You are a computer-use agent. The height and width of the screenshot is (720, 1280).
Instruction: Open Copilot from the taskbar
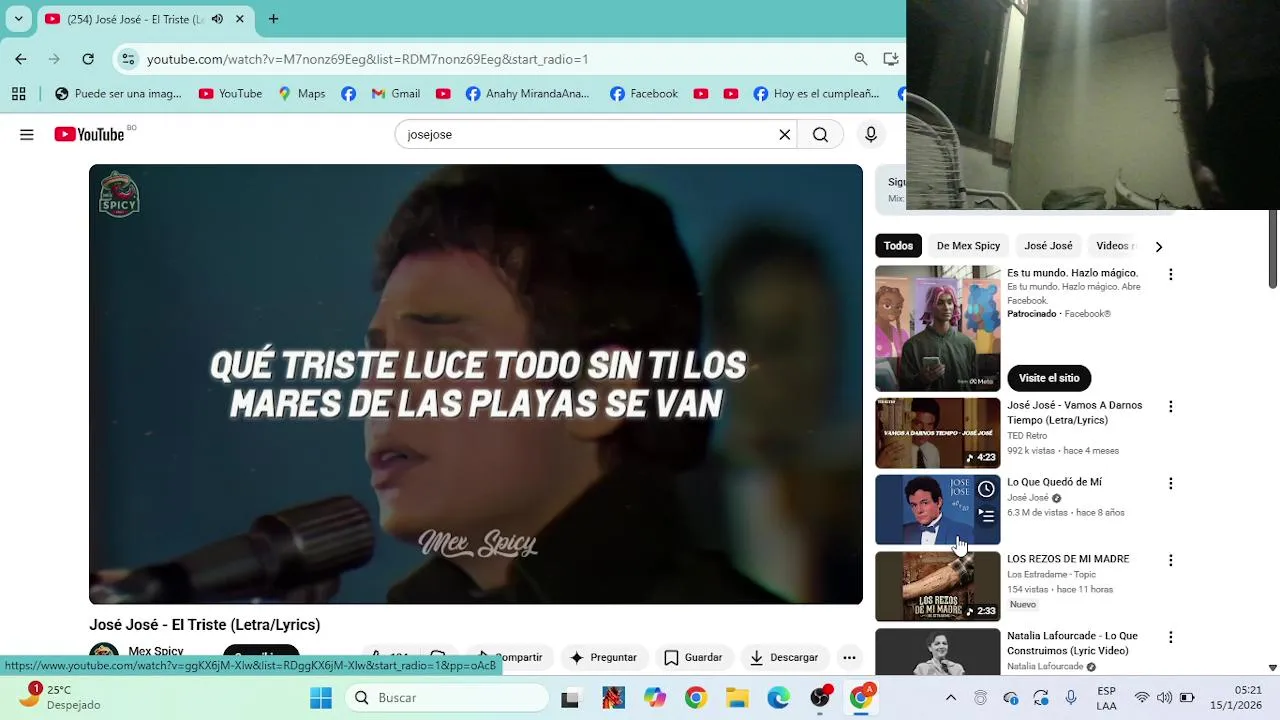pyautogui.click(x=655, y=698)
